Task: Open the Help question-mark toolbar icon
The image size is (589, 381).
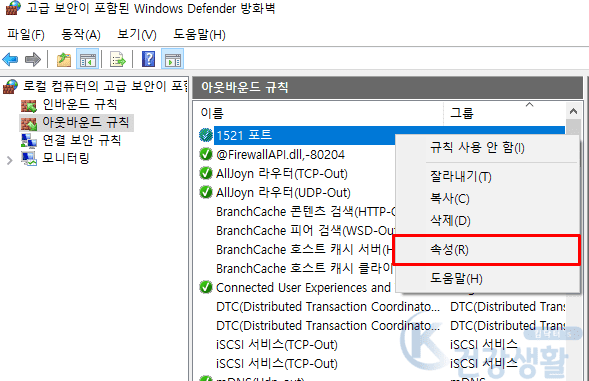Action: [148, 59]
